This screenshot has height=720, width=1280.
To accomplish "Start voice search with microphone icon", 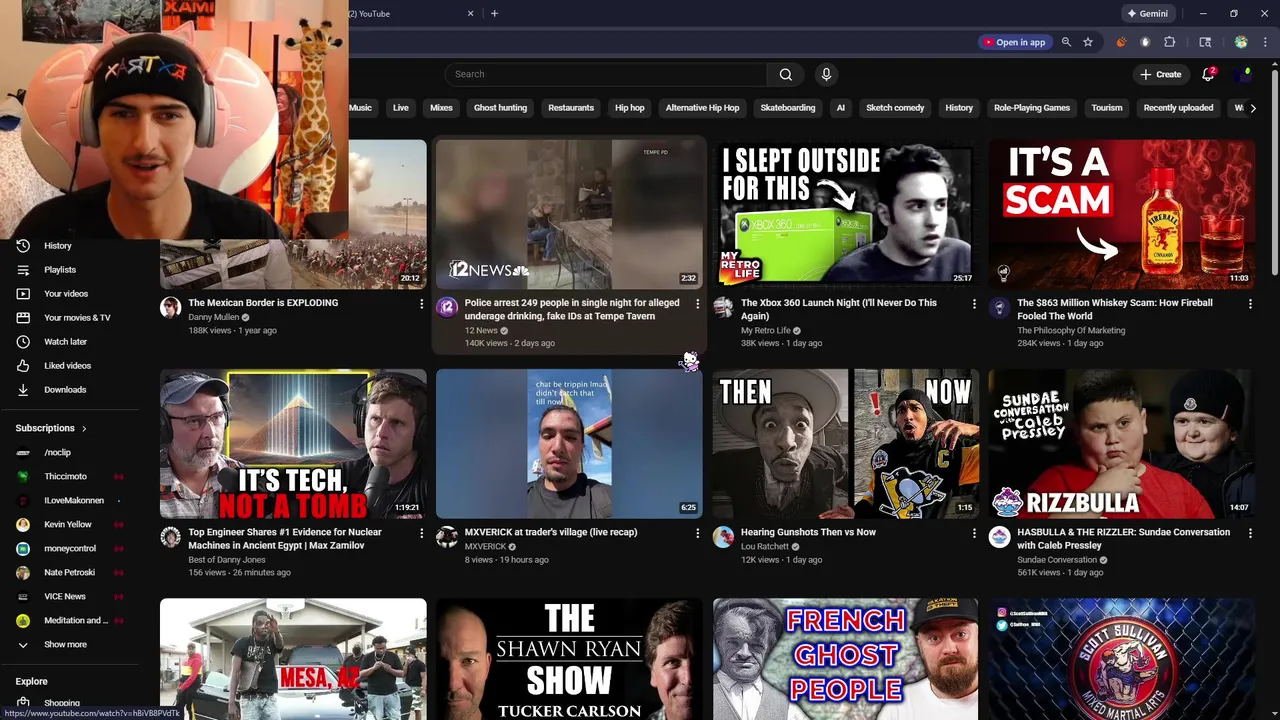I will (826, 74).
